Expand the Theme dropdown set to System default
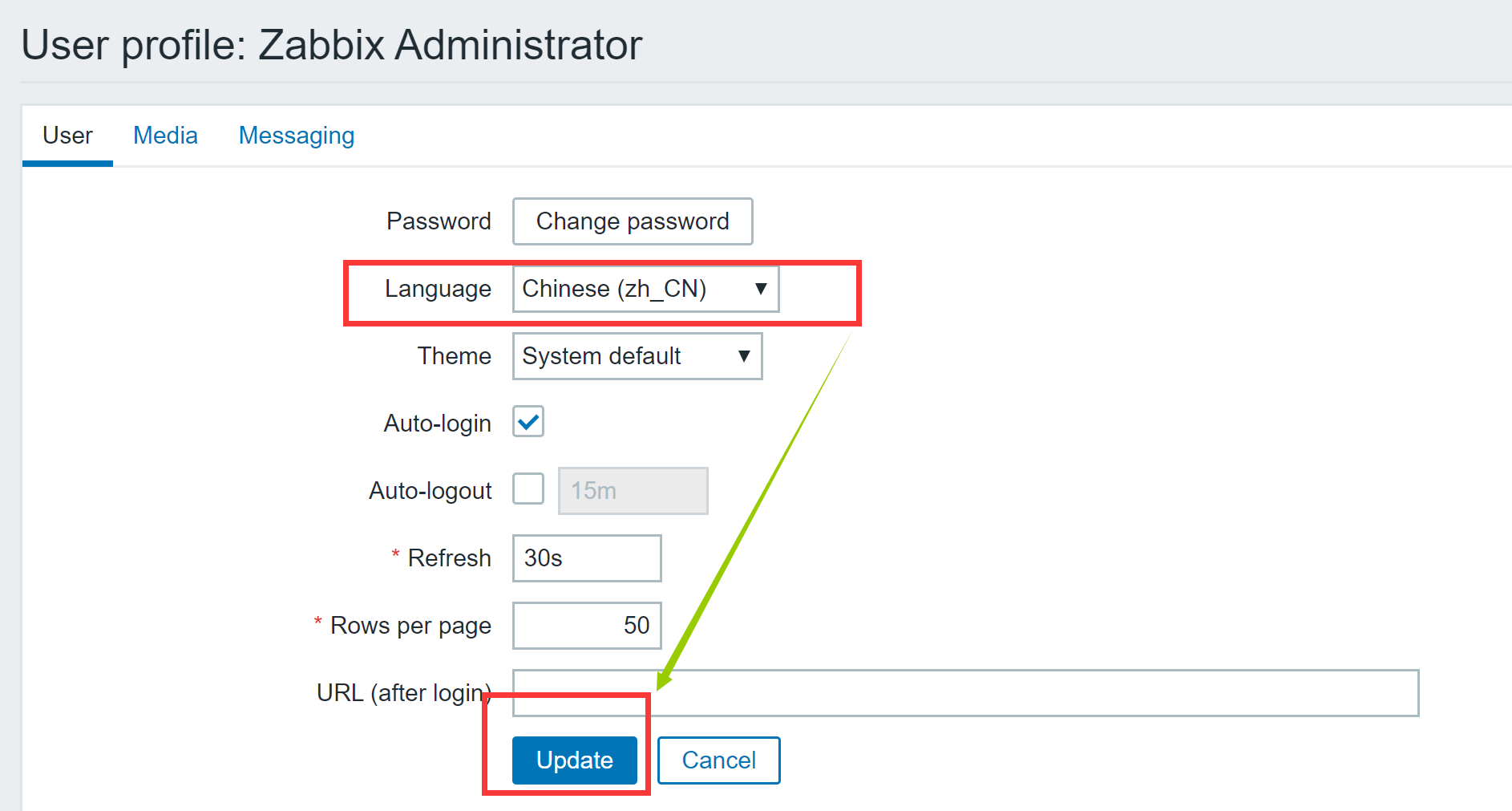This screenshot has height=811, width=1512. 637,356
